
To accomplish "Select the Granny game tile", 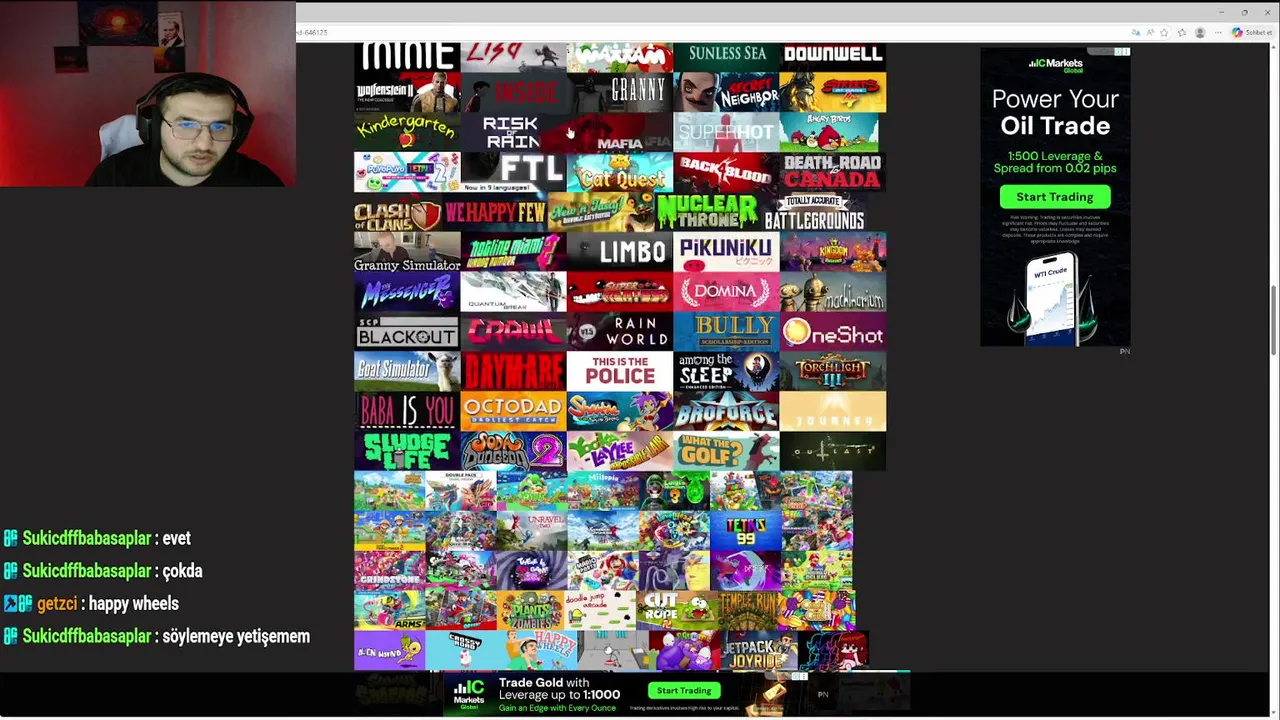I will [x=619, y=93].
